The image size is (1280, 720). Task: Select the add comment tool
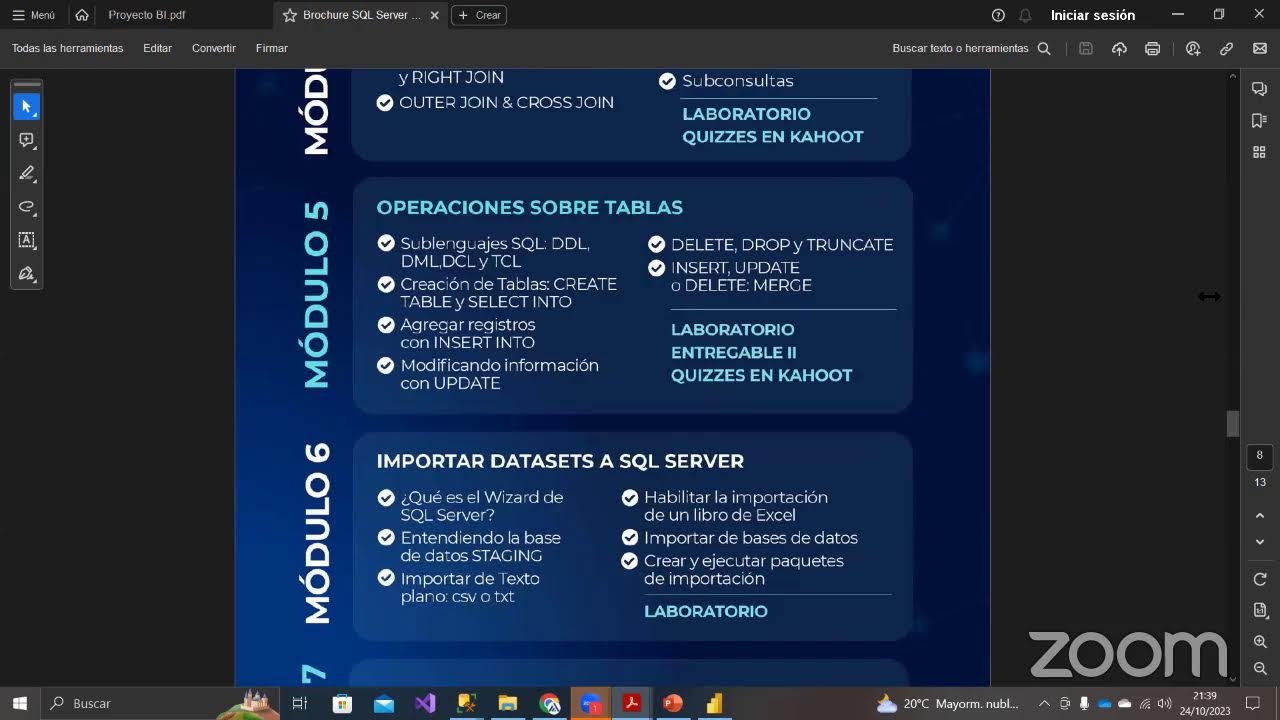(x=27, y=140)
